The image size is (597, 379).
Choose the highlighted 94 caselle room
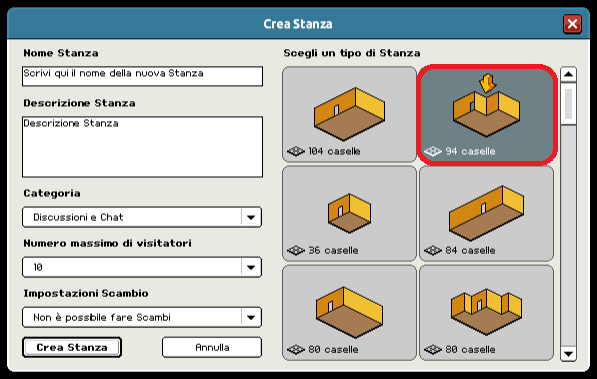coord(487,114)
